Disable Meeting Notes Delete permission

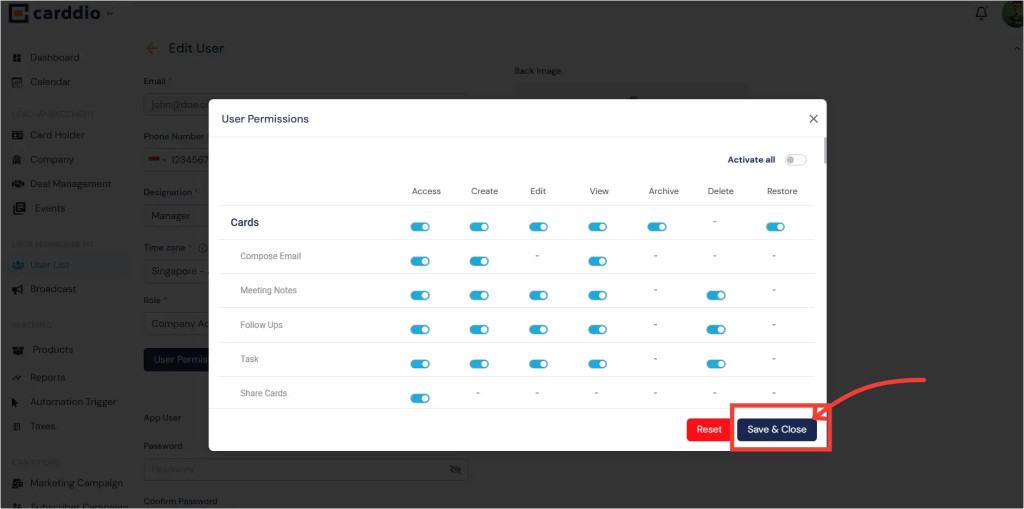tap(715, 296)
